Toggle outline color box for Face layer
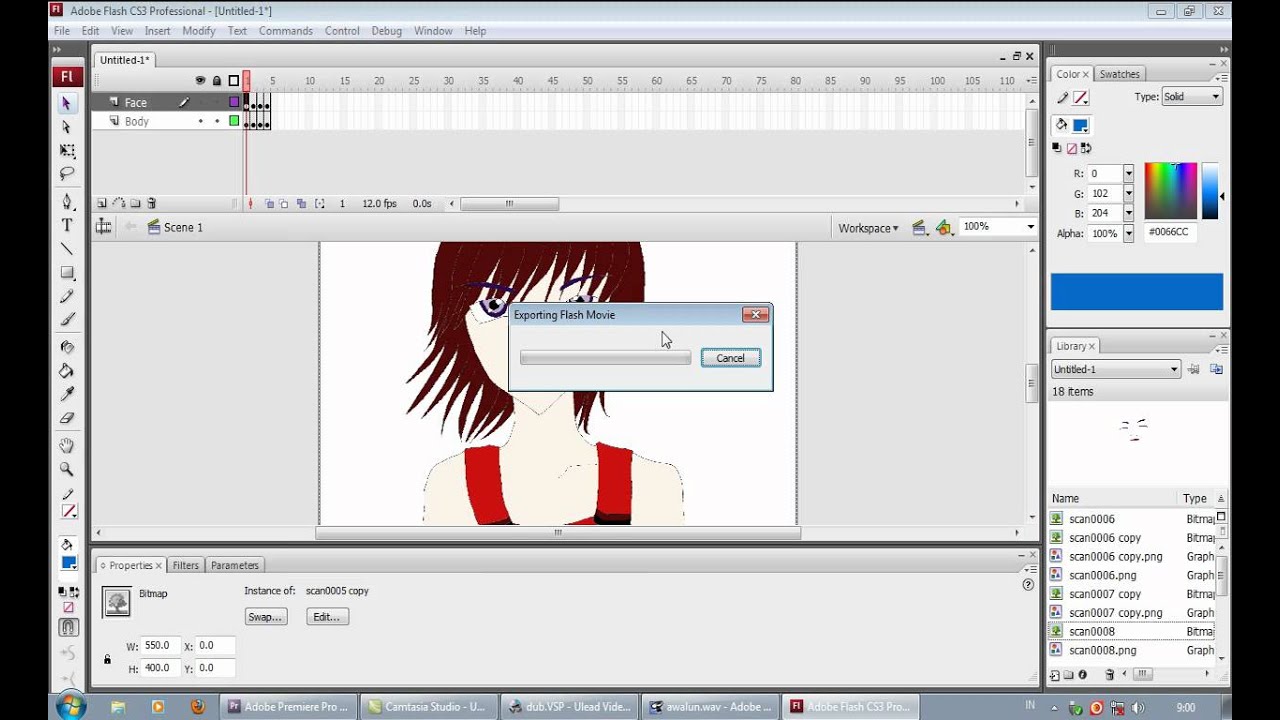Screen dimensions: 1280x720 (234, 102)
